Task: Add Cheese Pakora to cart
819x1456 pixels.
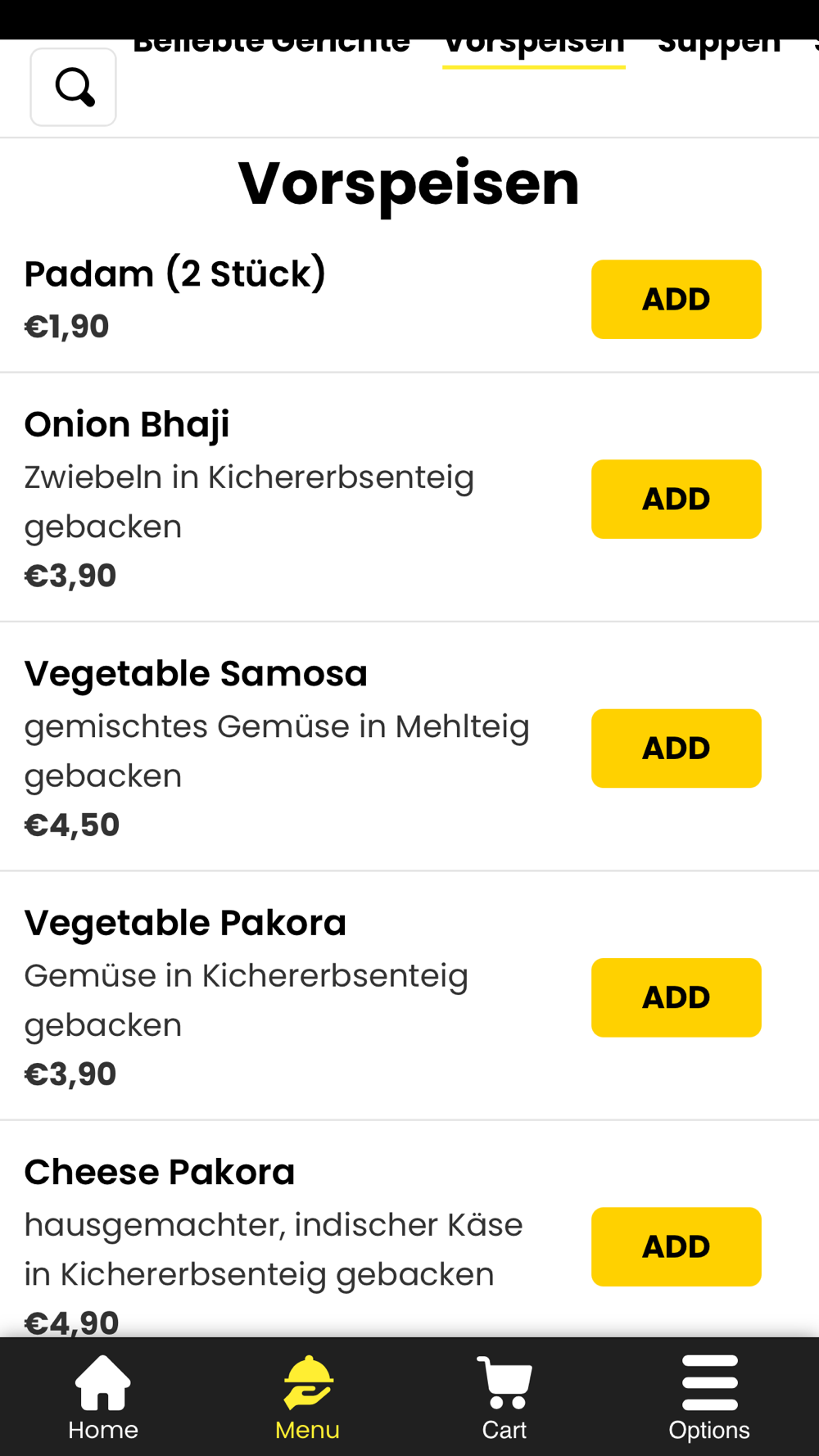Action: [676, 1246]
